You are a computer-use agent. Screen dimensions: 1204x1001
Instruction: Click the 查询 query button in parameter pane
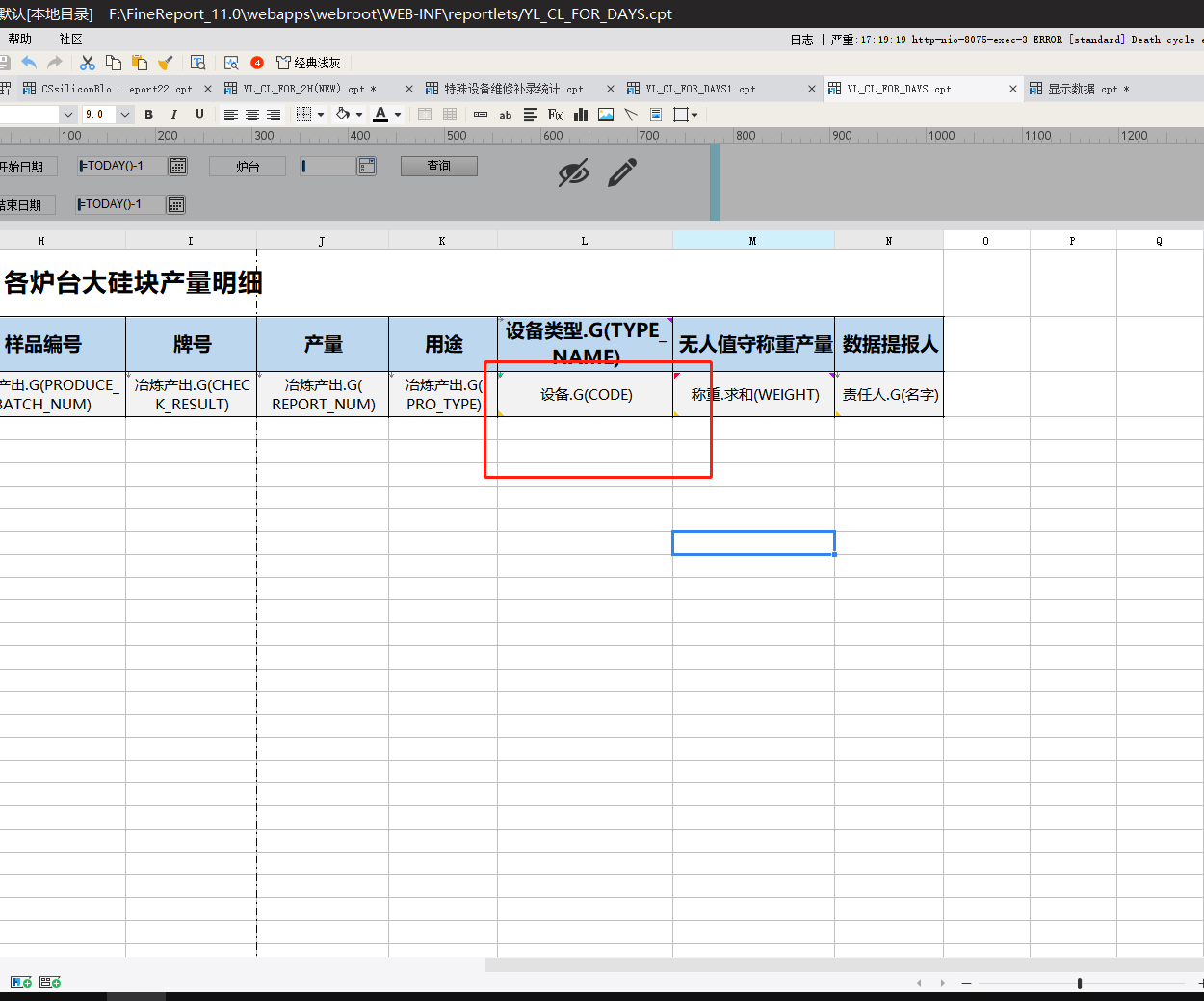point(439,166)
